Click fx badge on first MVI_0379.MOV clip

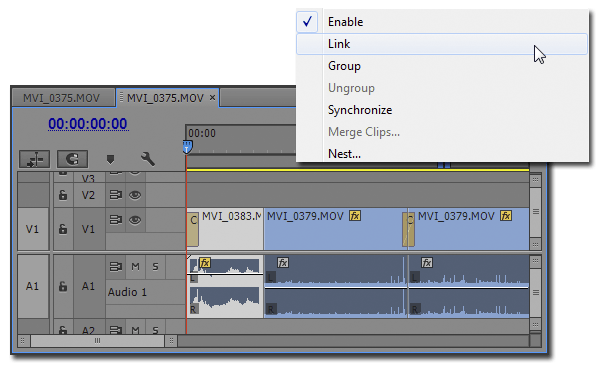click(x=355, y=216)
